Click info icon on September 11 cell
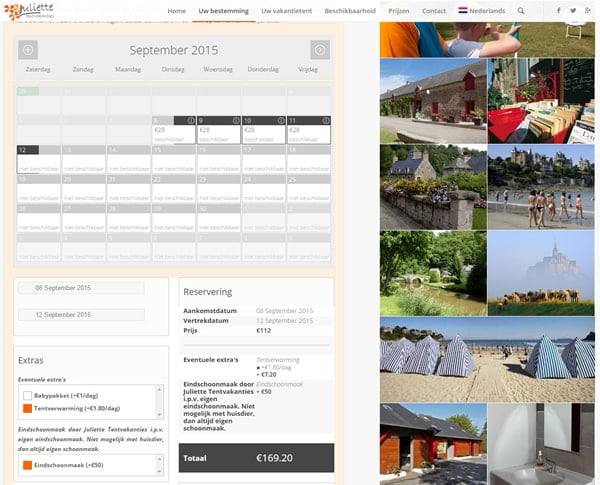 [324, 121]
